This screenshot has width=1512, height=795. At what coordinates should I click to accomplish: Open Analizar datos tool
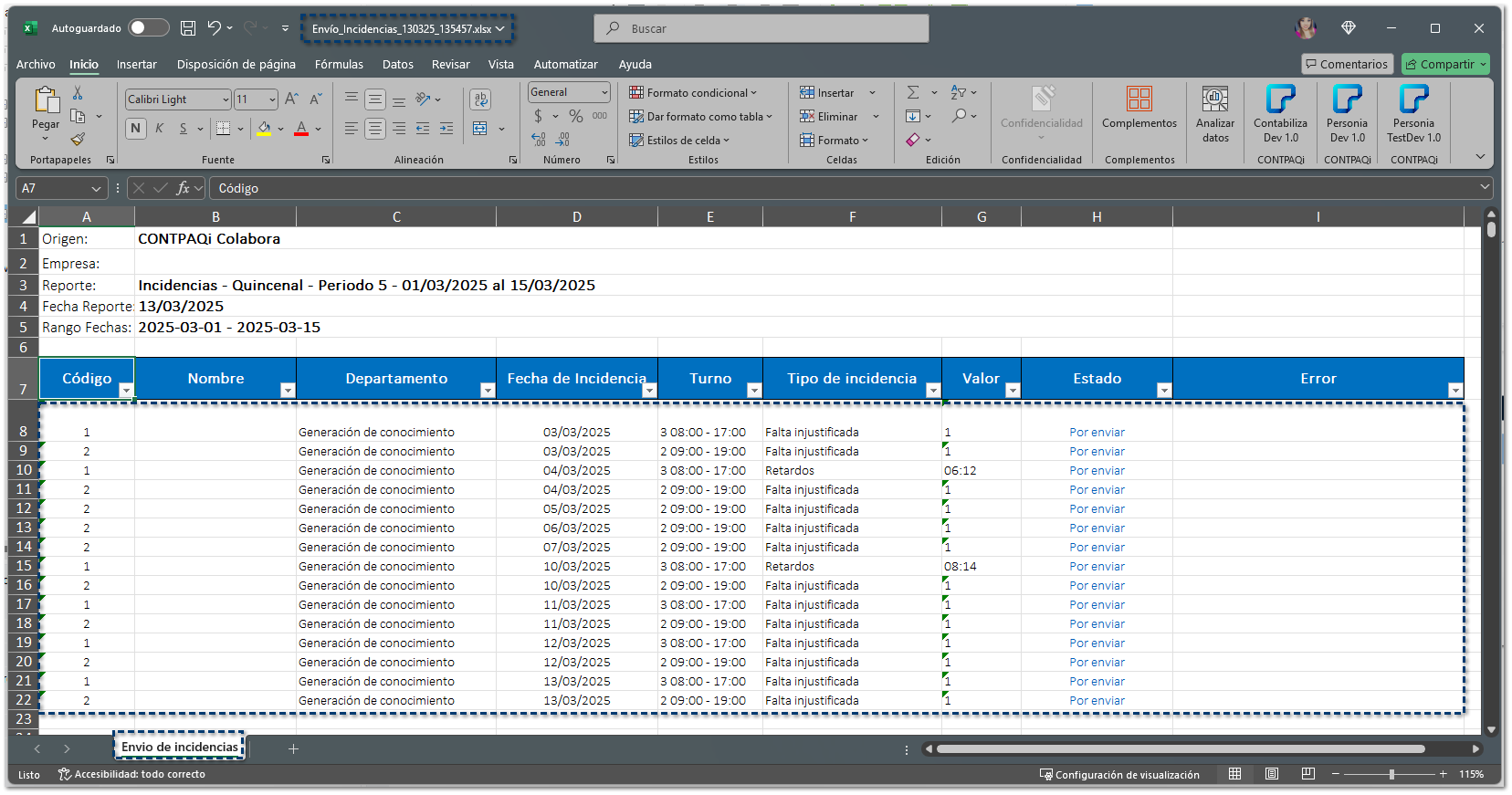coord(1214,113)
